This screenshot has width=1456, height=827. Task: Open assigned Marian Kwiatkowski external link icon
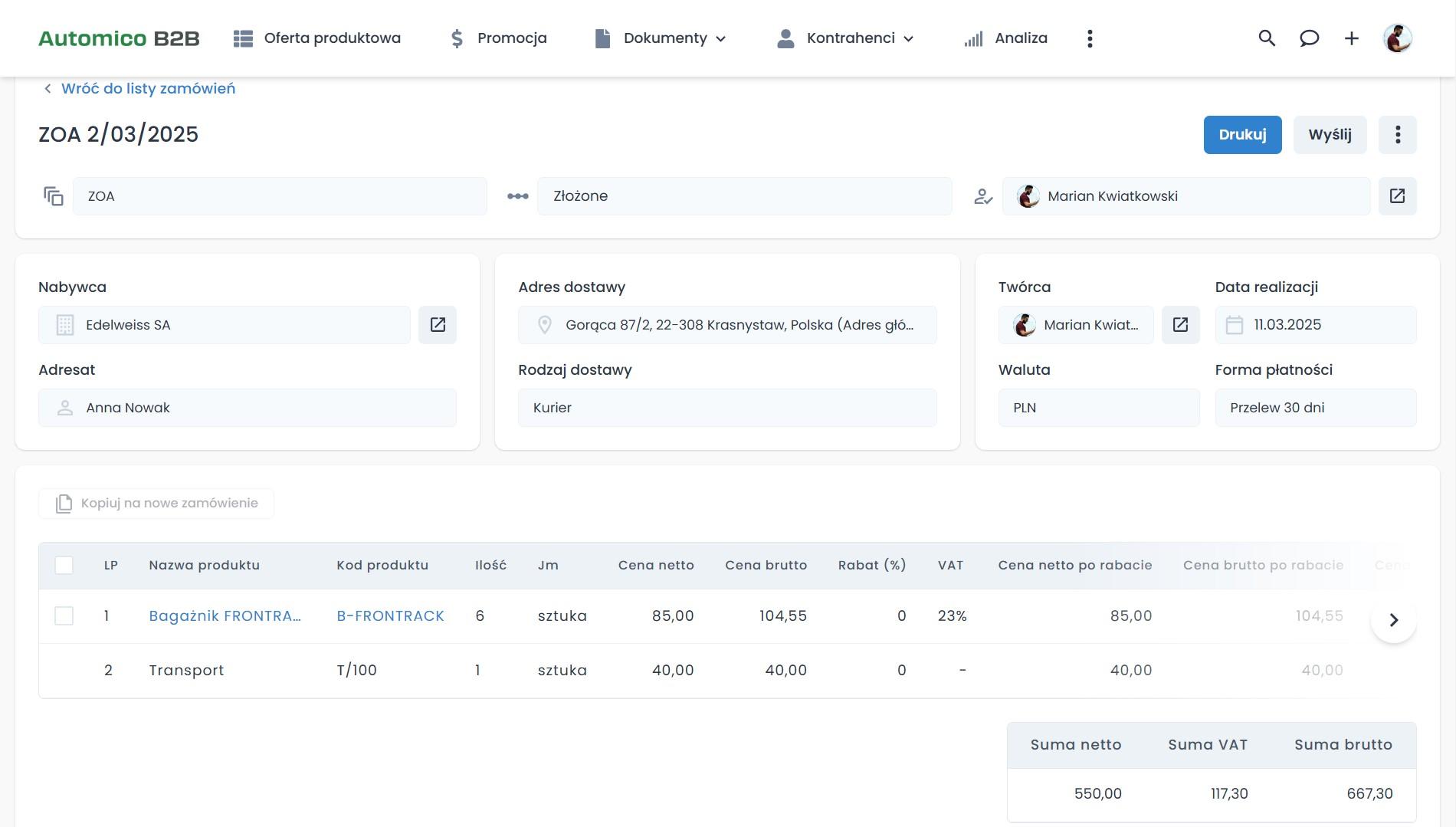pos(1397,196)
